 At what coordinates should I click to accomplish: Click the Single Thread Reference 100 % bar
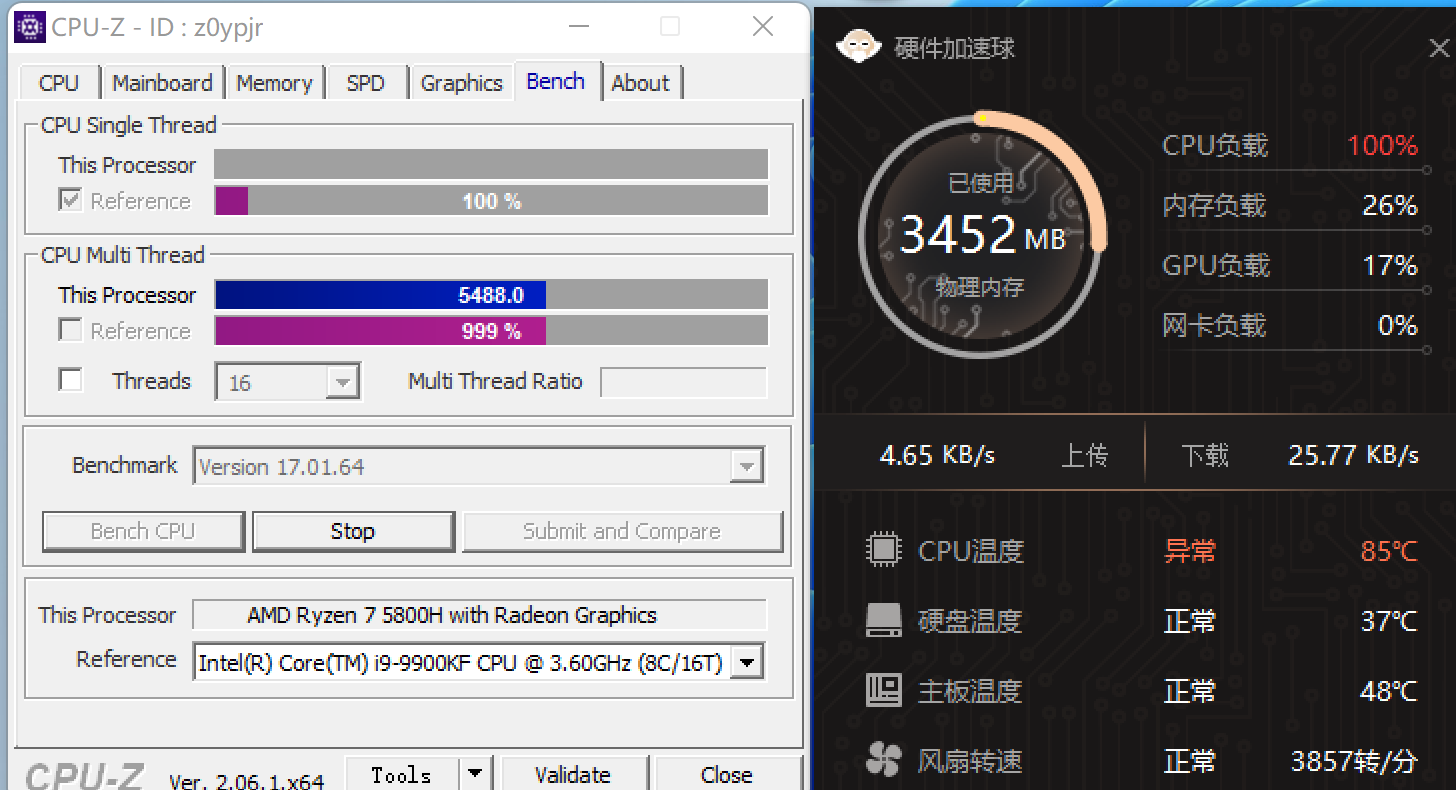[x=491, y=201]
